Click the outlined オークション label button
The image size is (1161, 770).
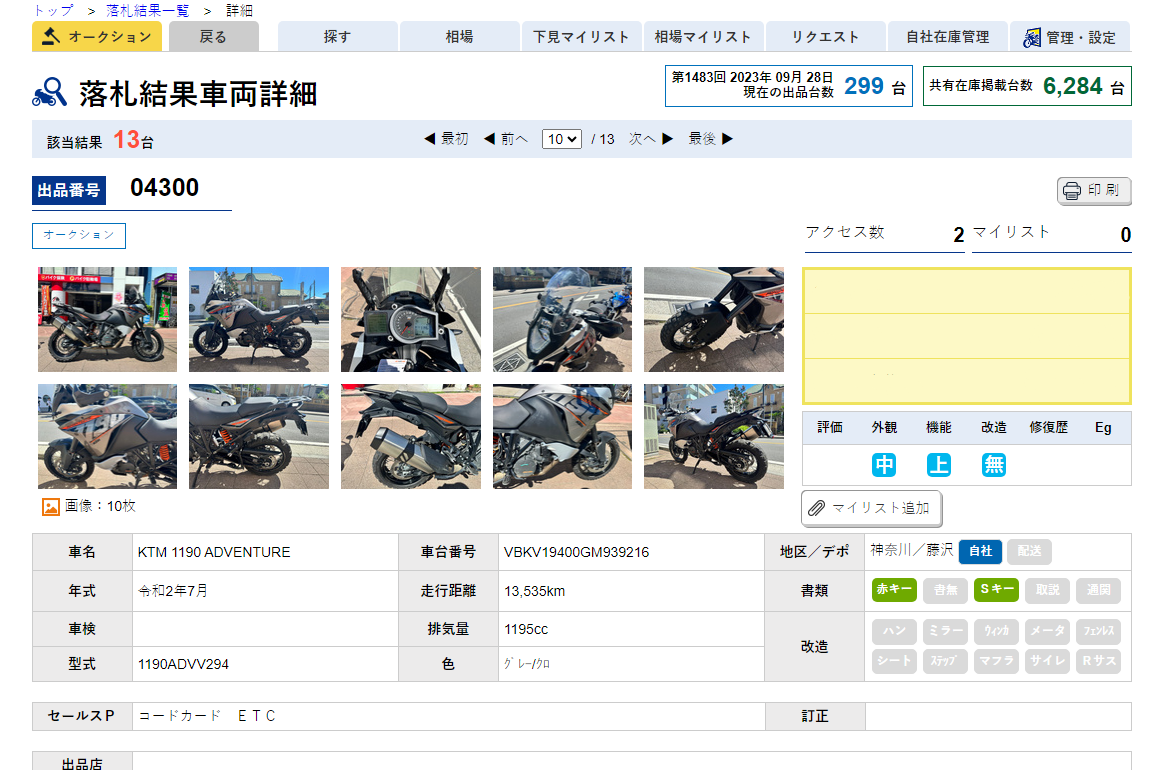pyautogui.click(x=78, y=235)
